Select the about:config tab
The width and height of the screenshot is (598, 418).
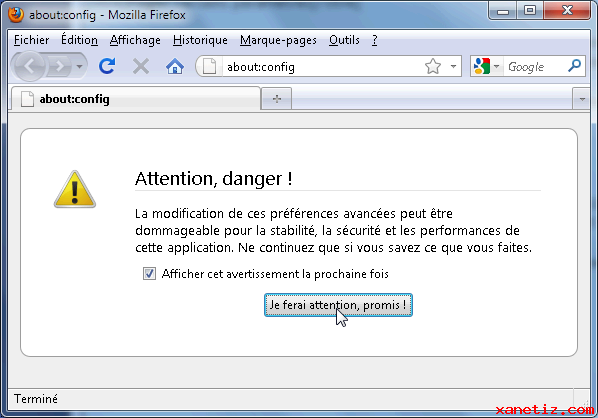click(x=136, y=99)
